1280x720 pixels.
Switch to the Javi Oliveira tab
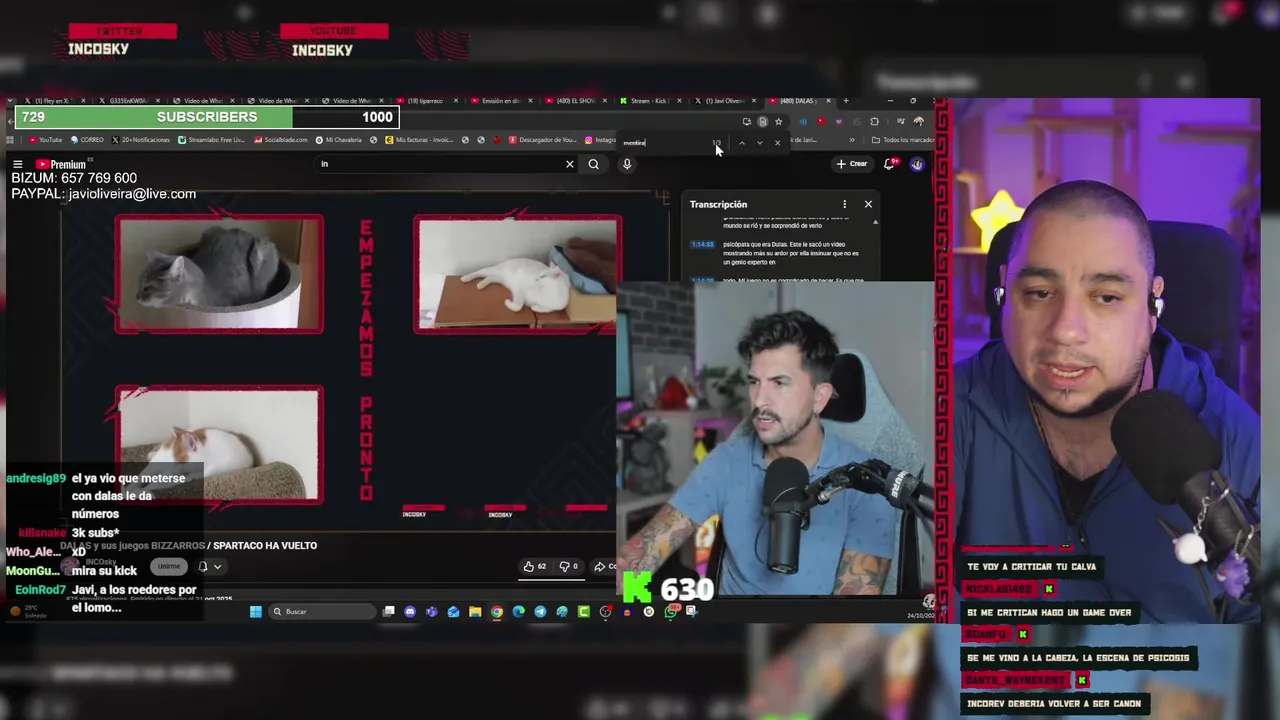tap(722, 101)
